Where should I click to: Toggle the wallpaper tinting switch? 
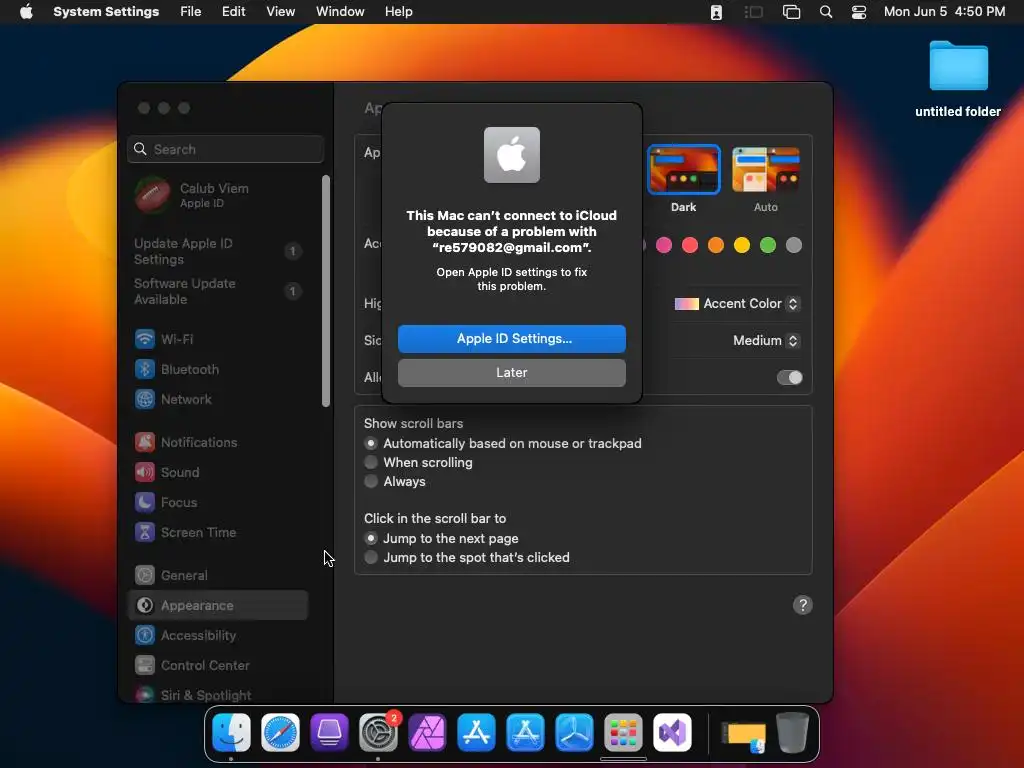(790, 377)
